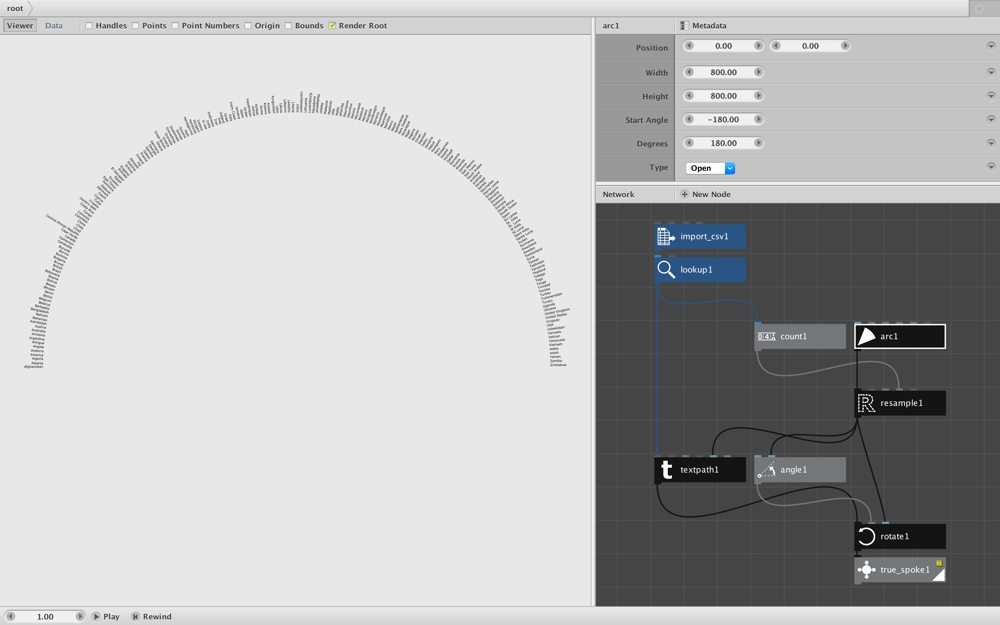Viewport: 1000px width, 625px height.
Task: Select the count1 node label
Action: pyautogui.click(x=793, y=336)
